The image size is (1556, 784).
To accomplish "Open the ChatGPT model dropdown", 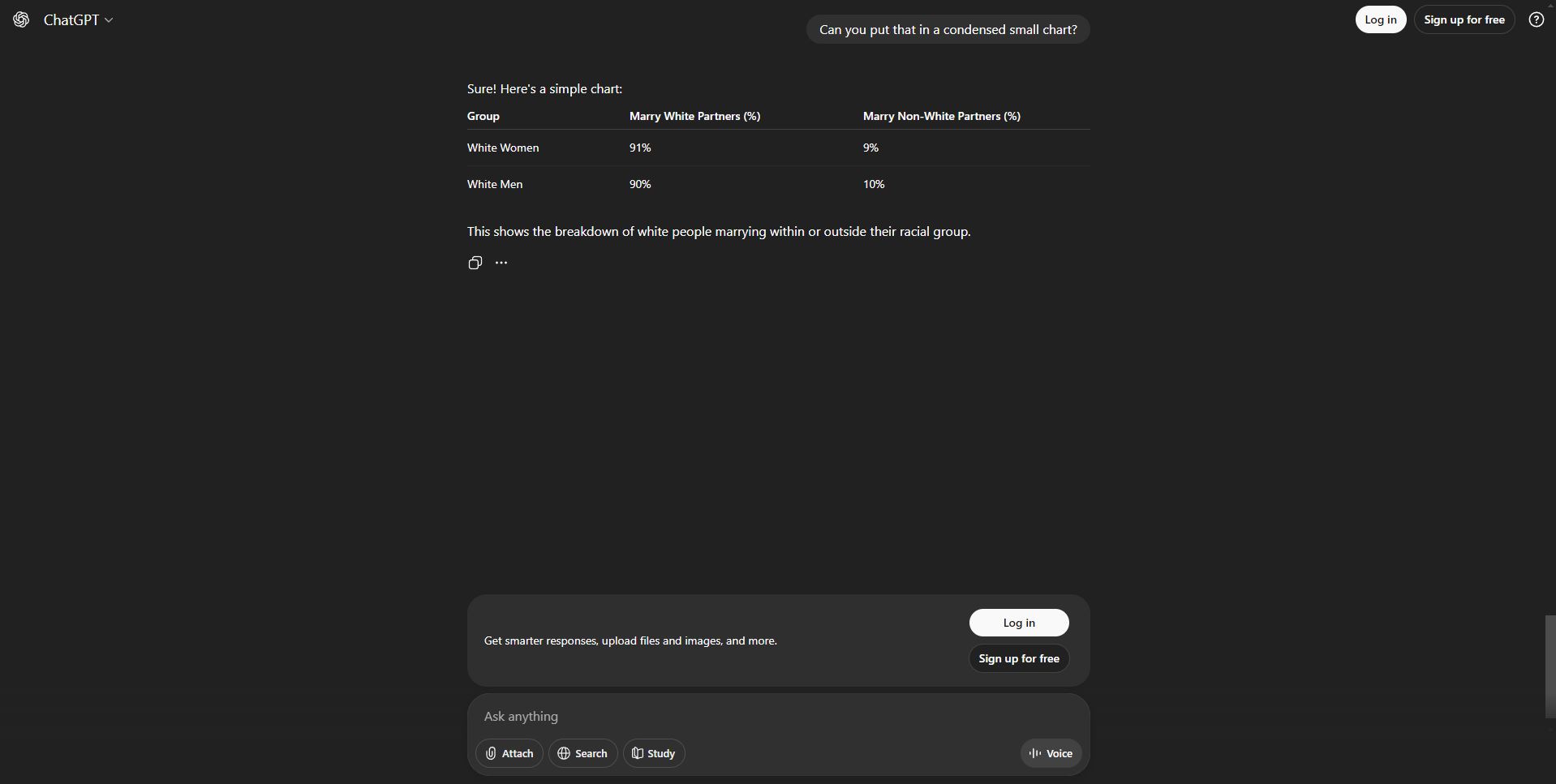I will pos(79,19).
